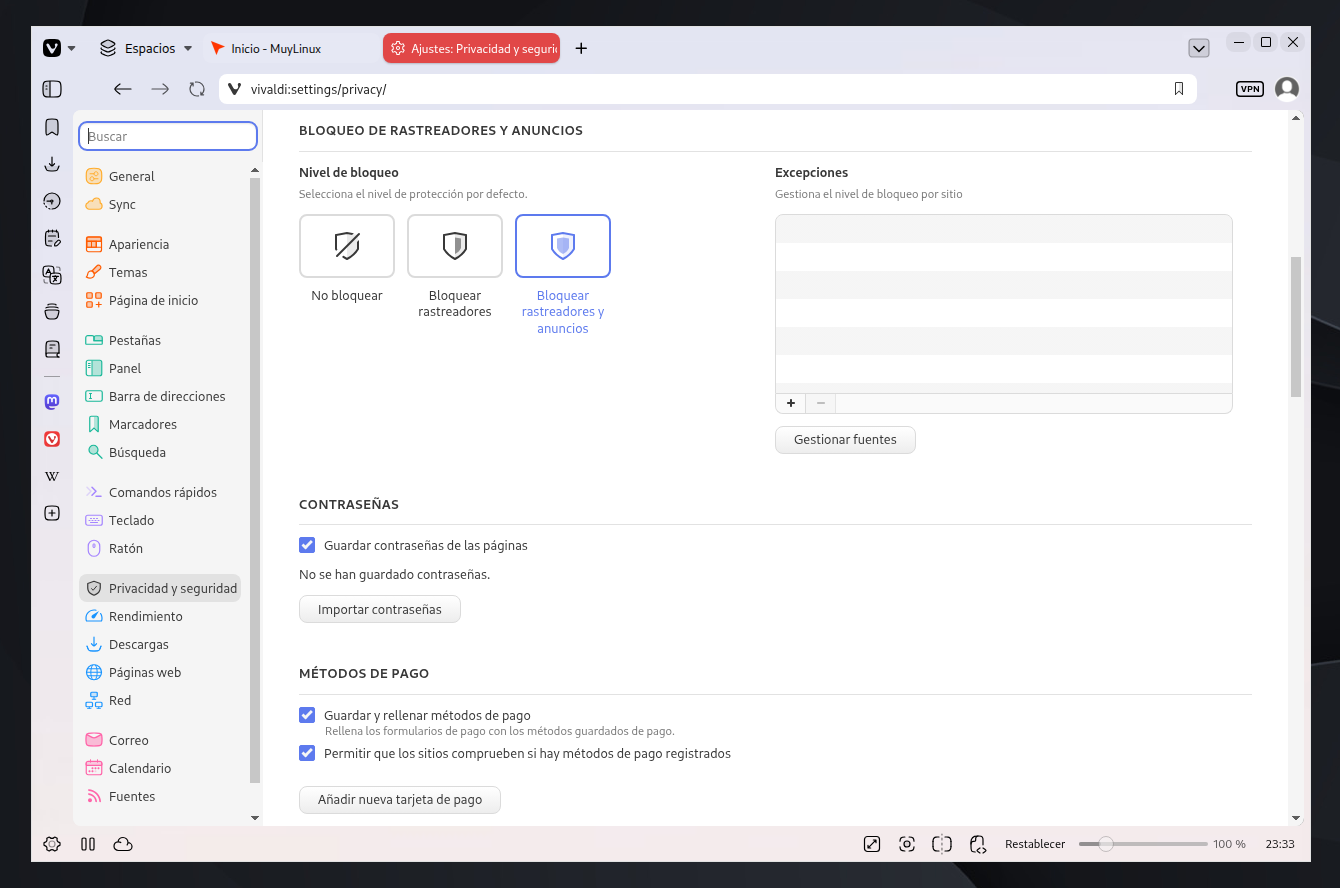Open Temas settings section

tap(160, 272)
